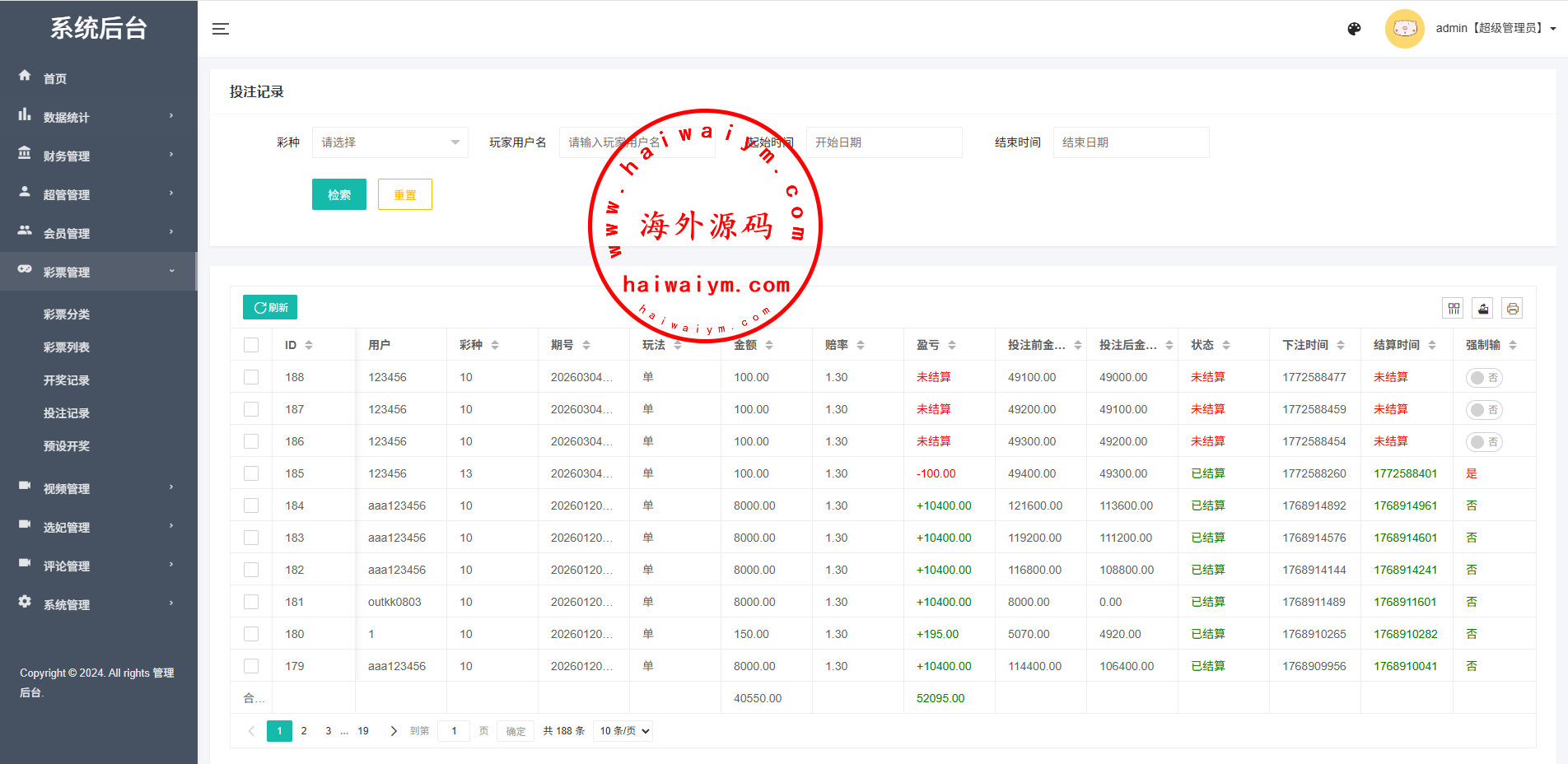Click the export table icon
This screenshot has height=764, width=1568.
click(x=1483, y=309)
